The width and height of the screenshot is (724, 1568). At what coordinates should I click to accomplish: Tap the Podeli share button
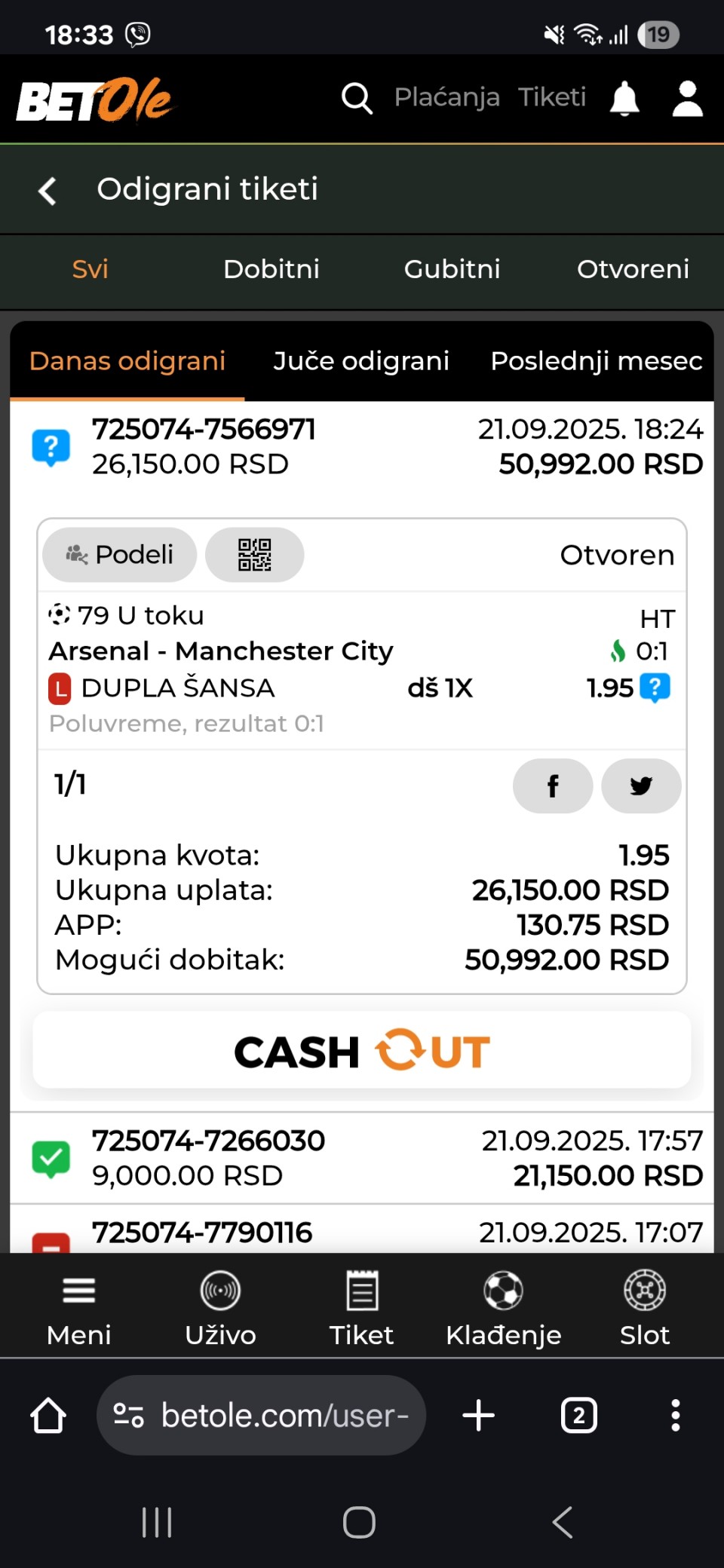click(120, 555)
